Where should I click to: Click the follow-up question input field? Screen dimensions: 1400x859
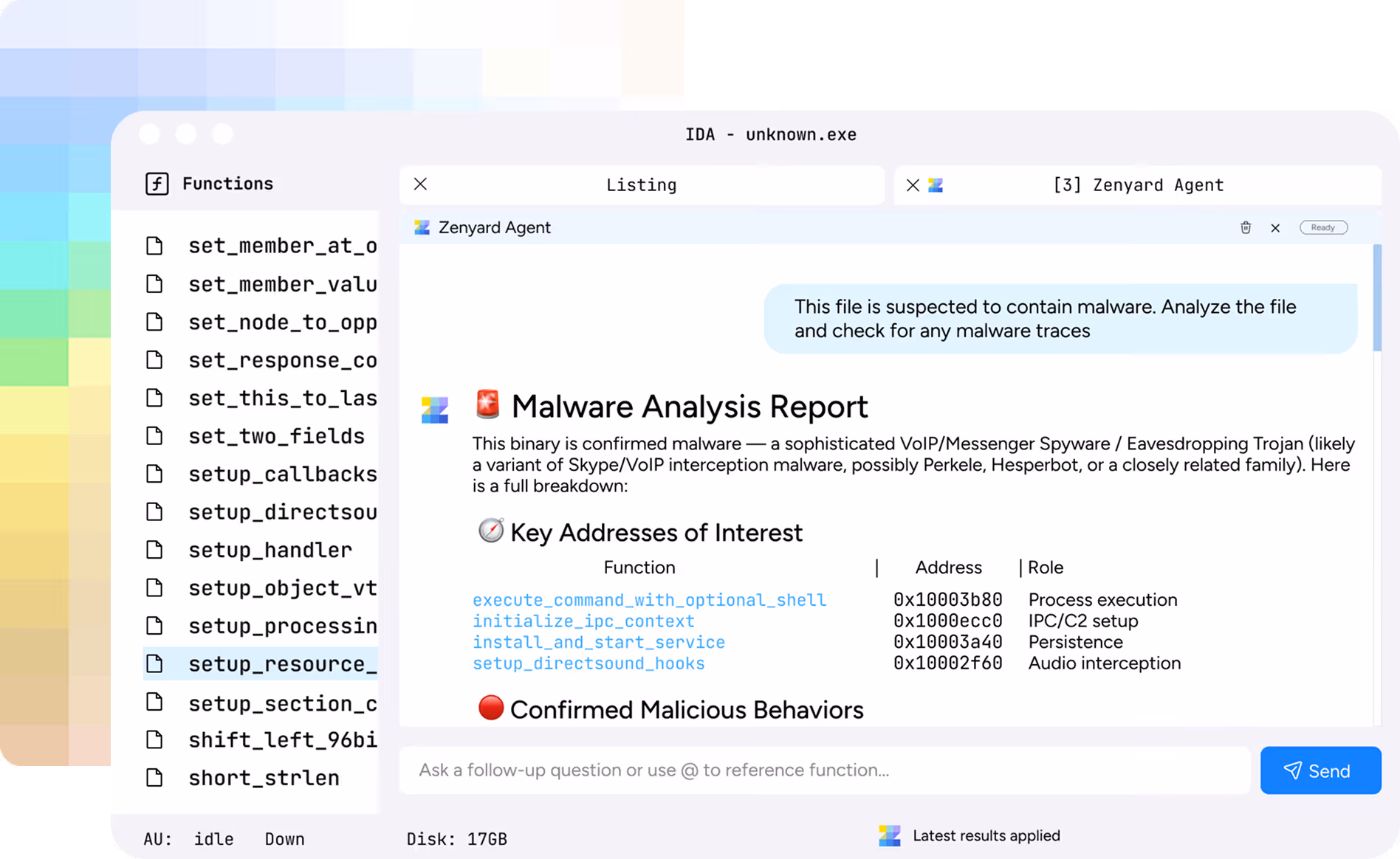812,770
